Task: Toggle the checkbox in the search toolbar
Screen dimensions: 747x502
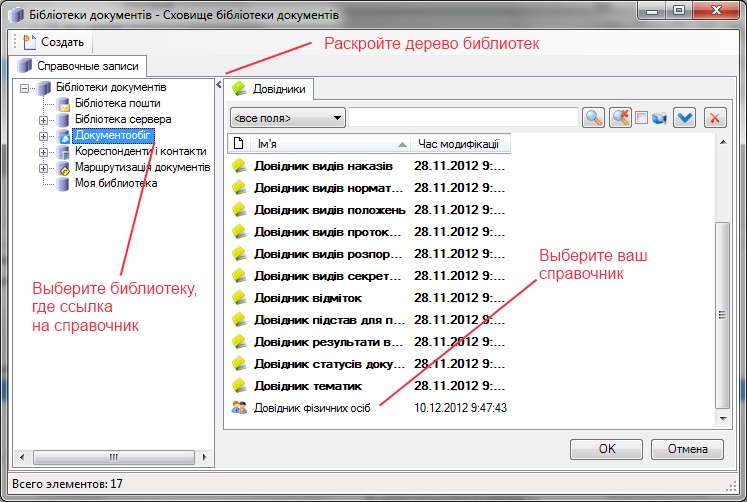Action: point(641,118)
